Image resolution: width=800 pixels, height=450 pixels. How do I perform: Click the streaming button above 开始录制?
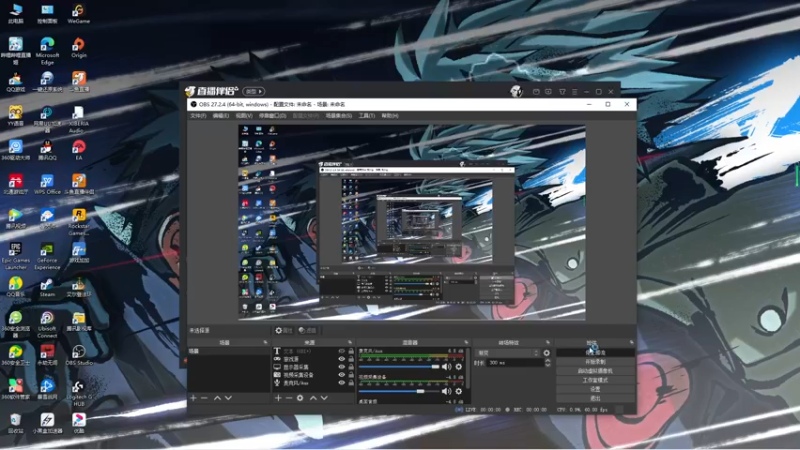[595, 353]
